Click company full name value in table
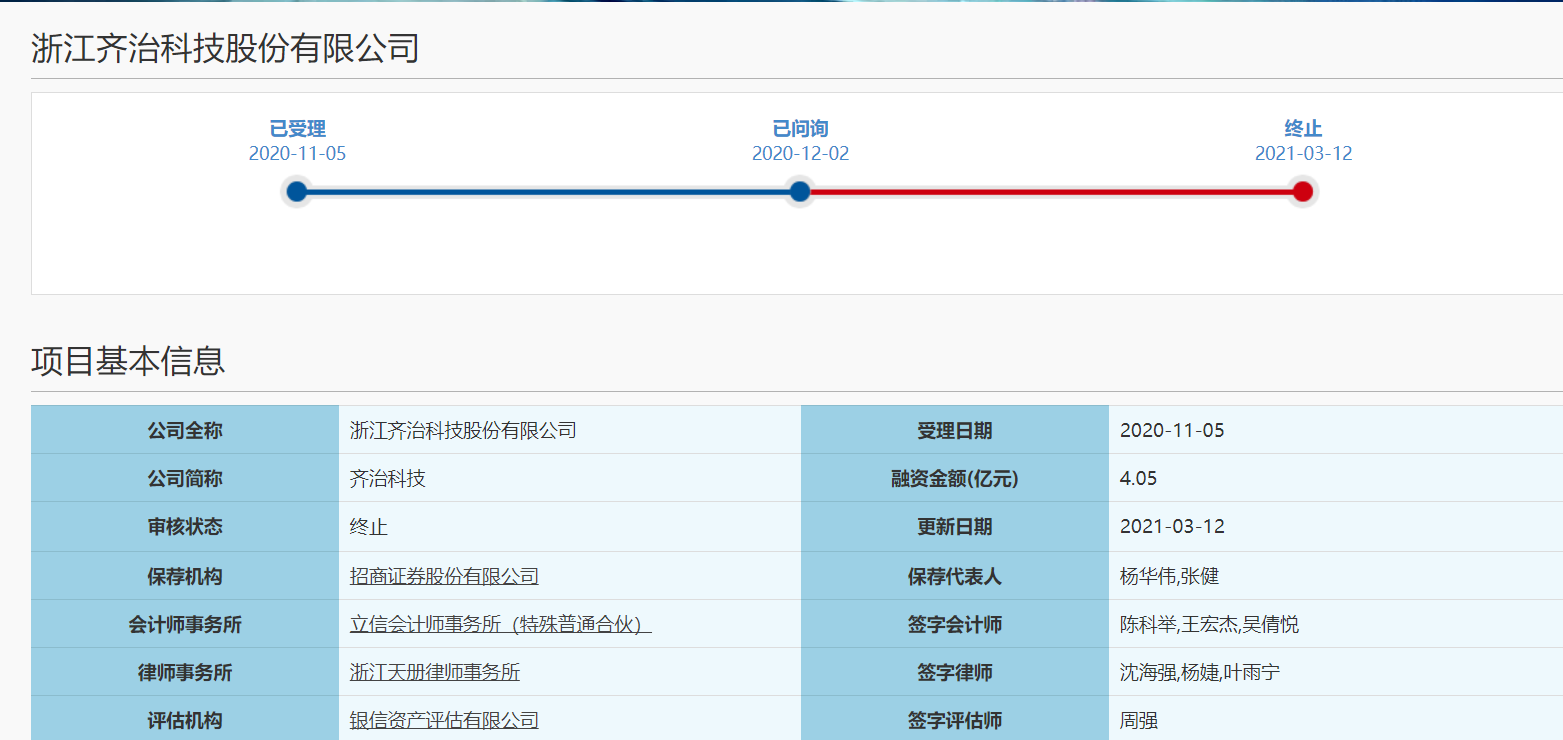1563x740 pixels. pyautogui.click(x=463, y=431)
